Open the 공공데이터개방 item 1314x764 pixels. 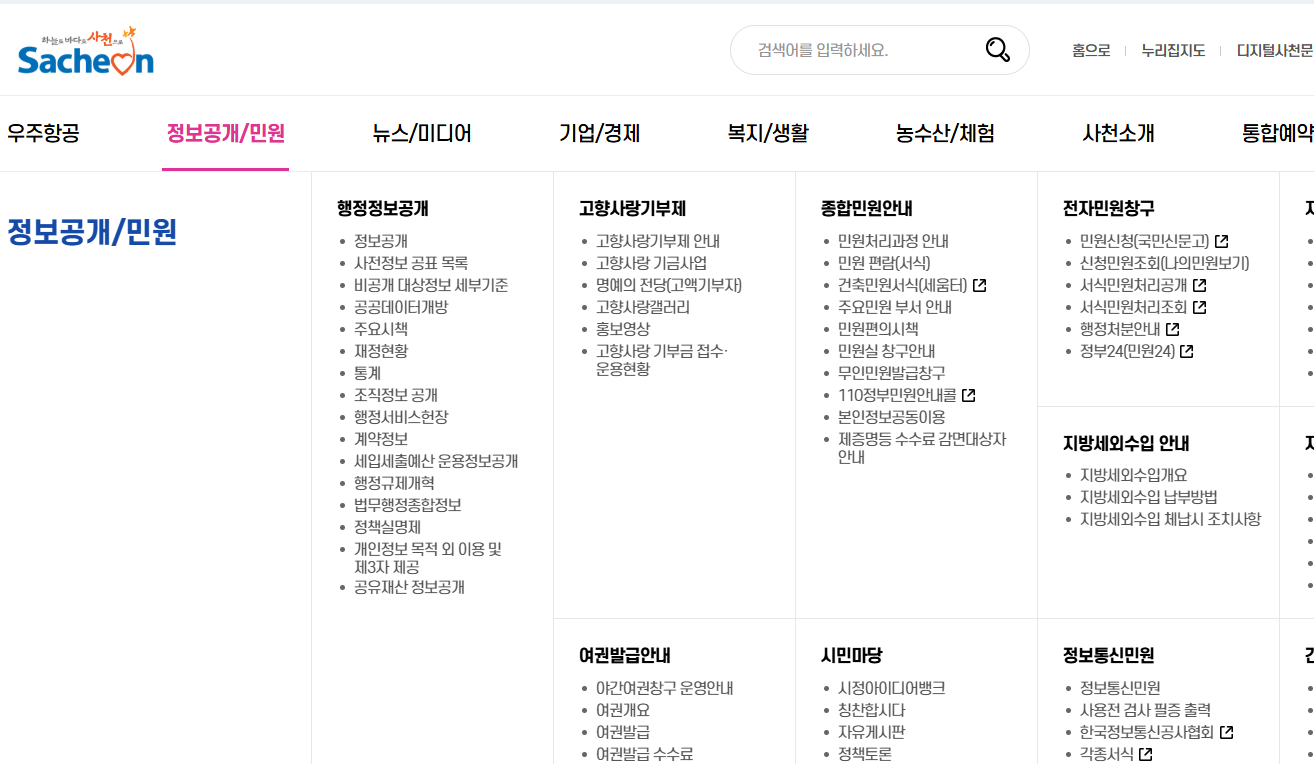tap(401, 307)
